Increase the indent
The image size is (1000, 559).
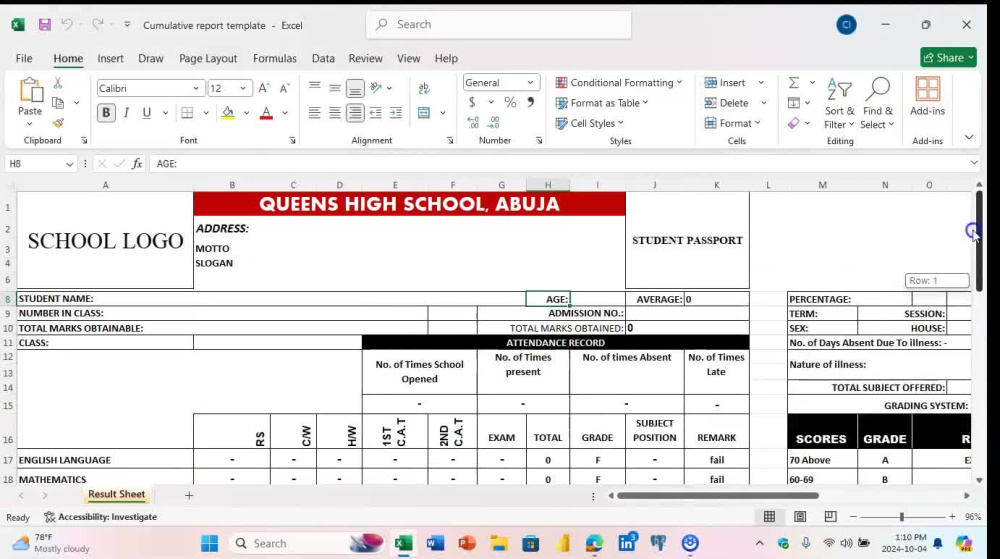pyautogui.click(x=396, y=113)
